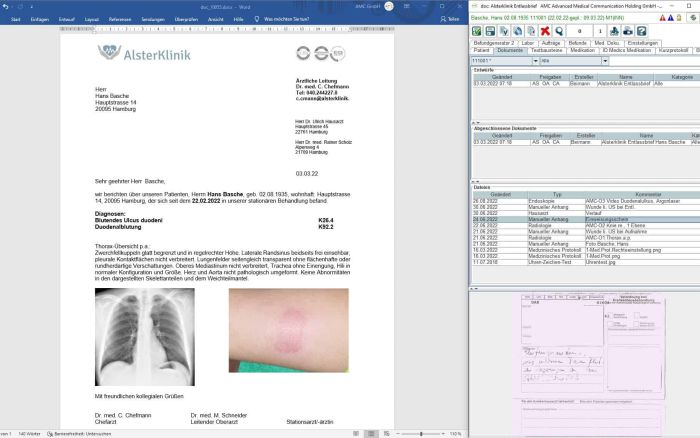Open the Referenzen ribbon tab in Word
The width and height of the screenshot is (700, 438).
click(119, 19)
